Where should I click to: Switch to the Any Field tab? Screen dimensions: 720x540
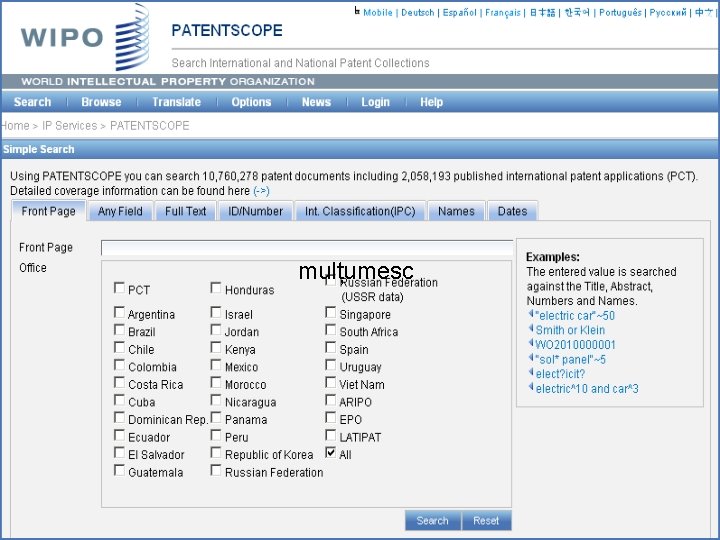pos(120,211)
